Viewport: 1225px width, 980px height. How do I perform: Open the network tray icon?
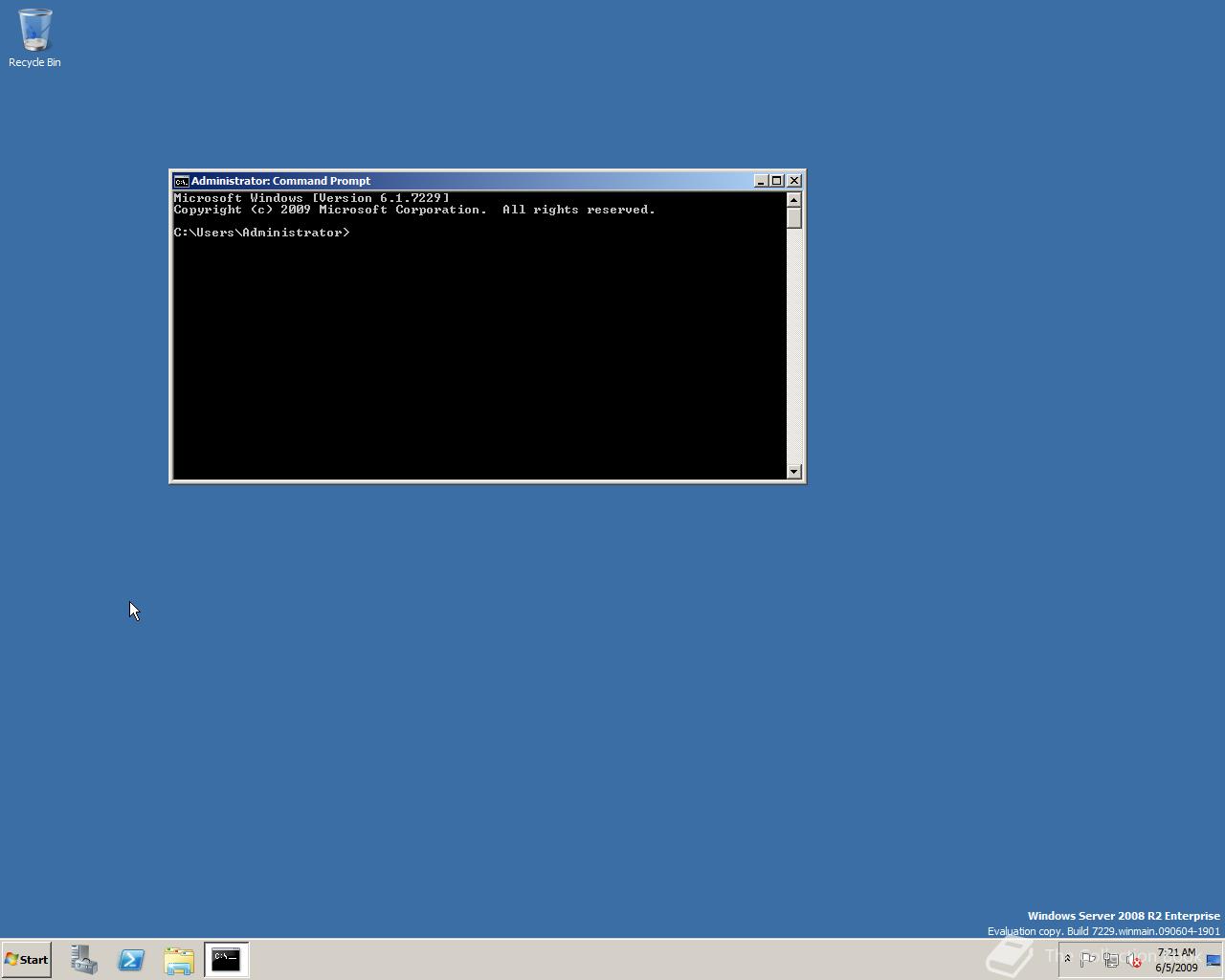tap(1111, 959)
